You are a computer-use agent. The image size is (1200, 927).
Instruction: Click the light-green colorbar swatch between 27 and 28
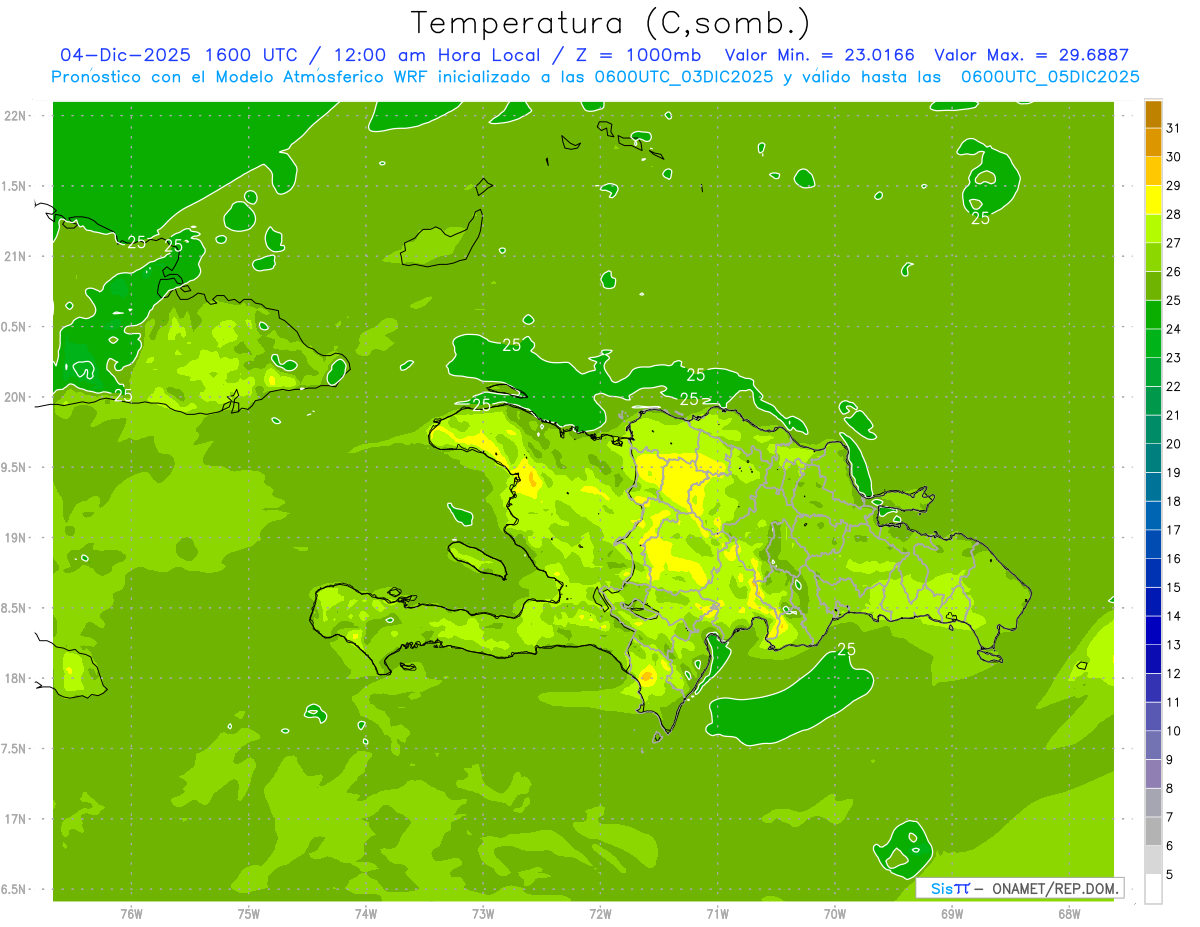coord(1153,228)
